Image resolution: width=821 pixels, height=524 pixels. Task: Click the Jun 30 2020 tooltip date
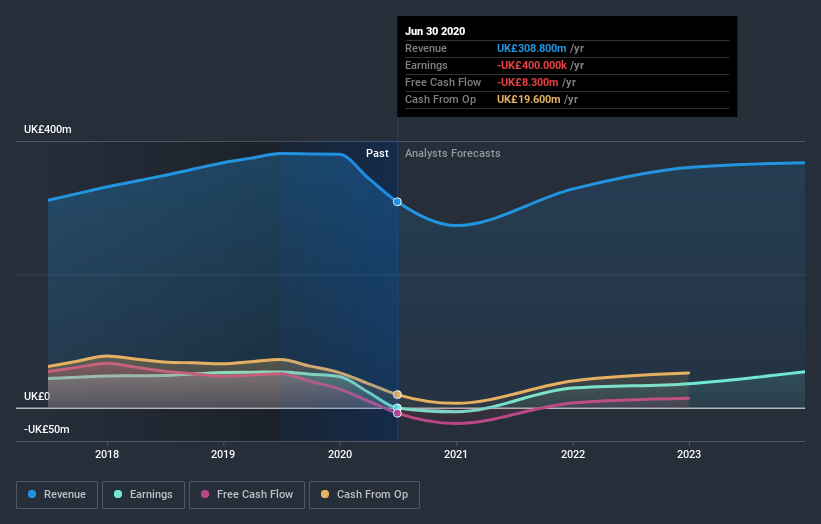435,31
